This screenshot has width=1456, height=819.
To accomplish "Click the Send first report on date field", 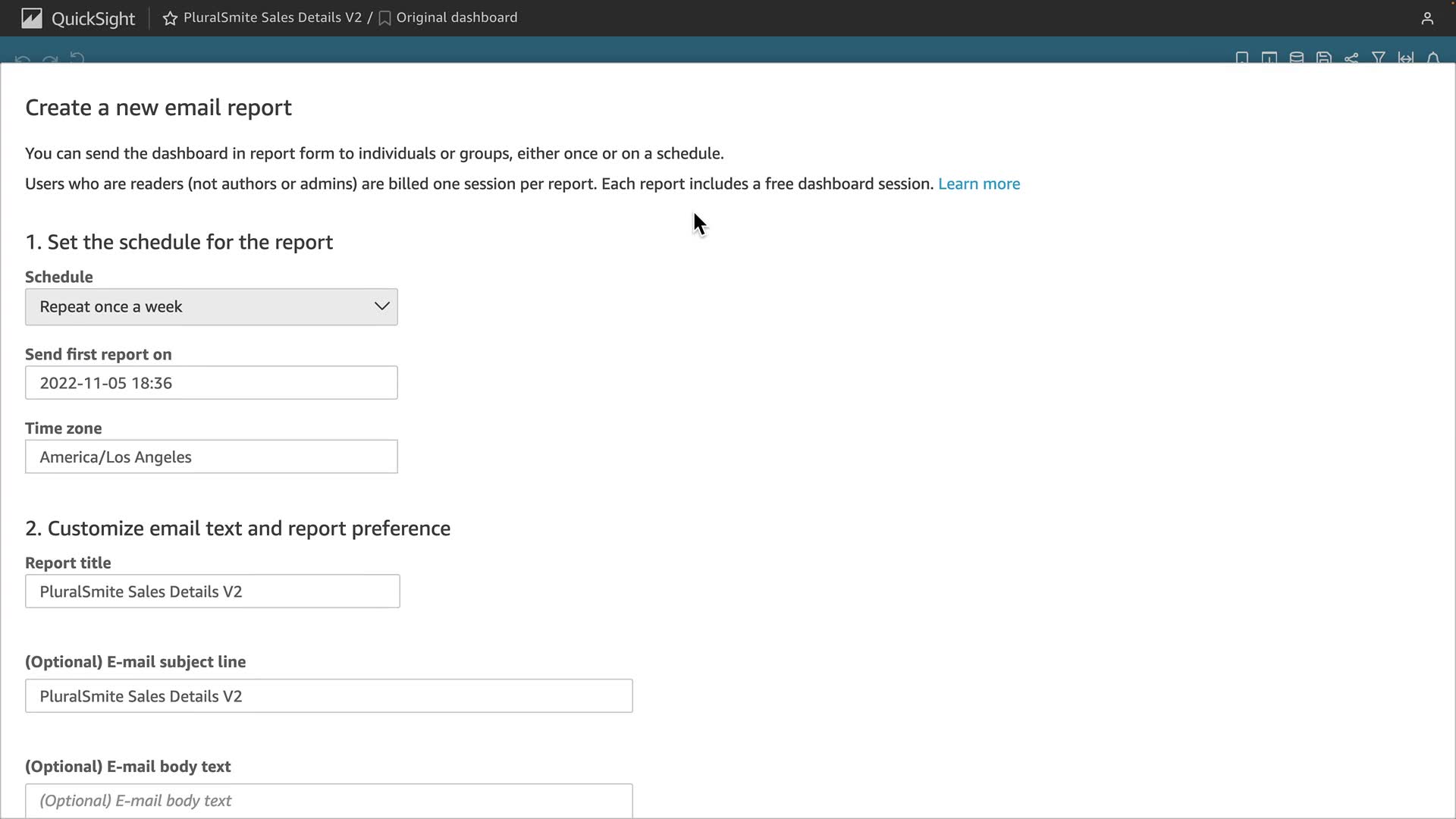I will [211, 383].
